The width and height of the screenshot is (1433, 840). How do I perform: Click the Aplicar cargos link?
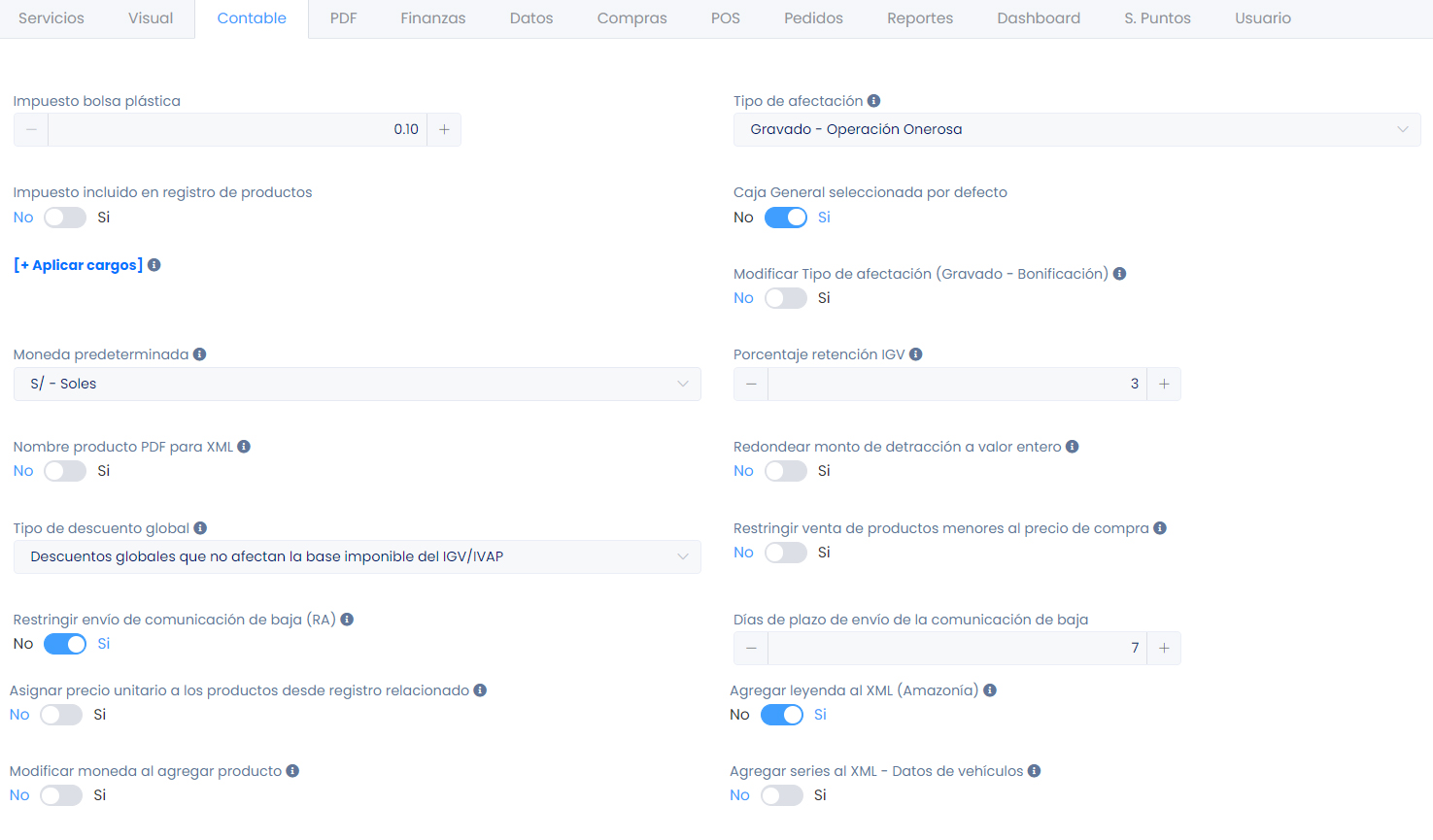click(79, 265)
